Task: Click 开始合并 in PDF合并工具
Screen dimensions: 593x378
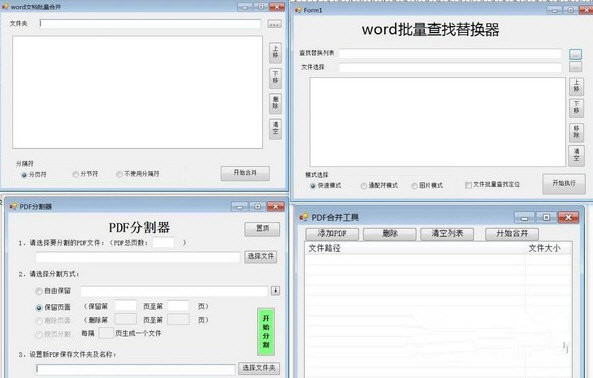Action: 512,234
